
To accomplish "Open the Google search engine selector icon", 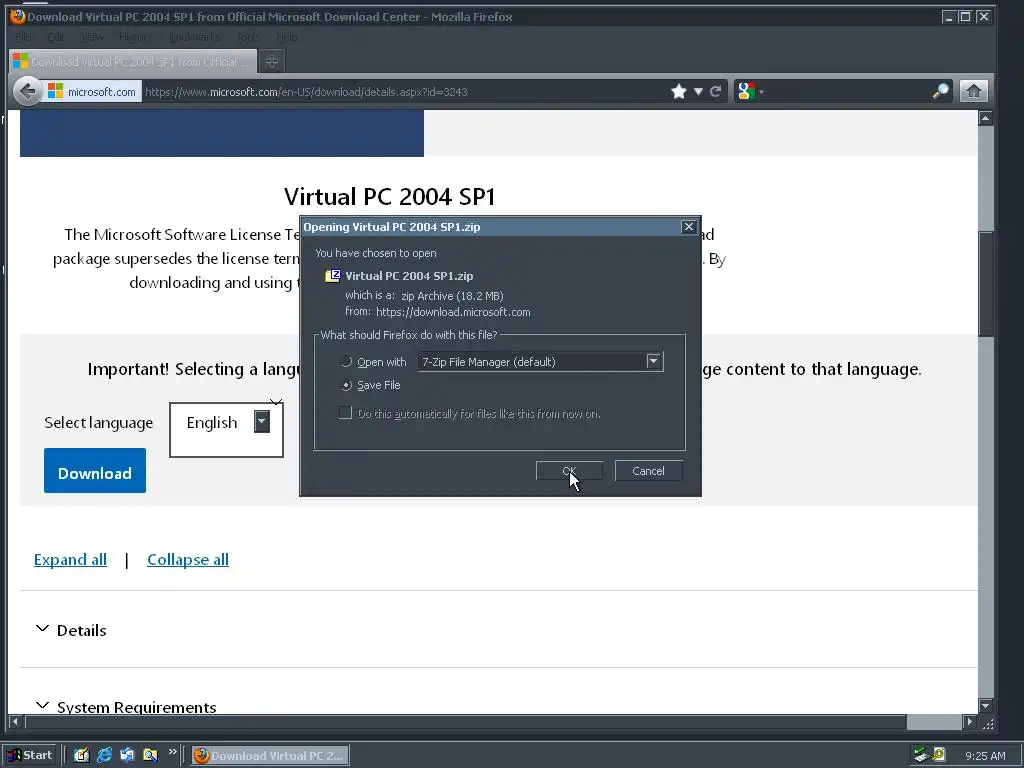I will tap(746, 91).
